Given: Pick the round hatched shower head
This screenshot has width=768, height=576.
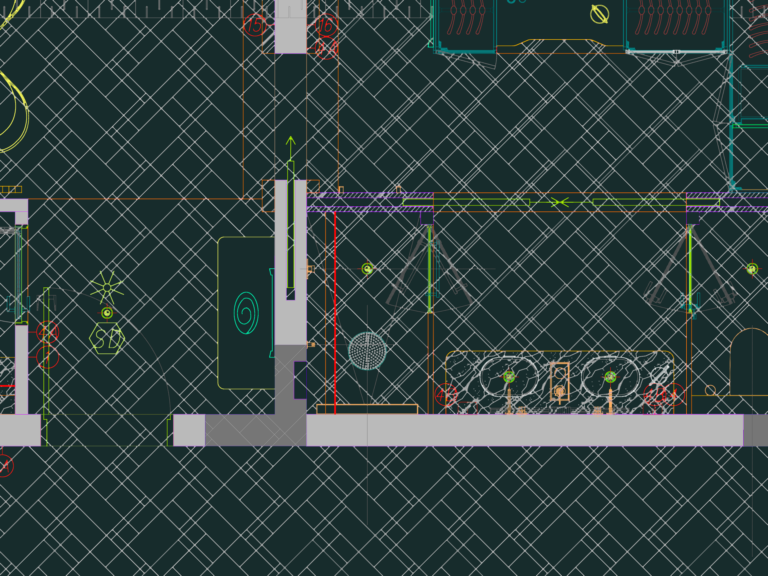Looking at the screenshot, I should coord(367,351).
